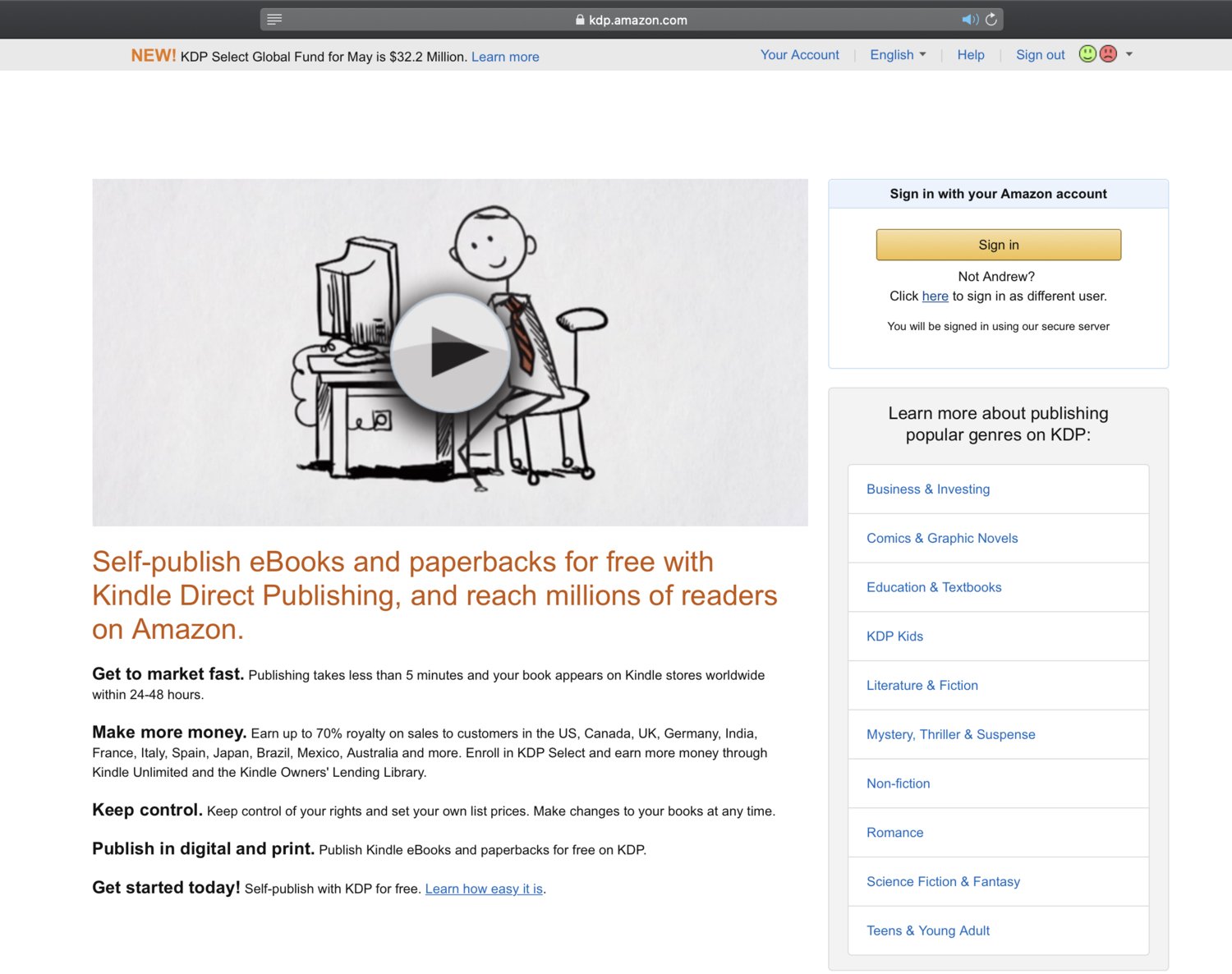The width and height of the screenshot is (1232, 974).
Task: Click 'Keep control.' heading
Action: [x=147, y=810]
